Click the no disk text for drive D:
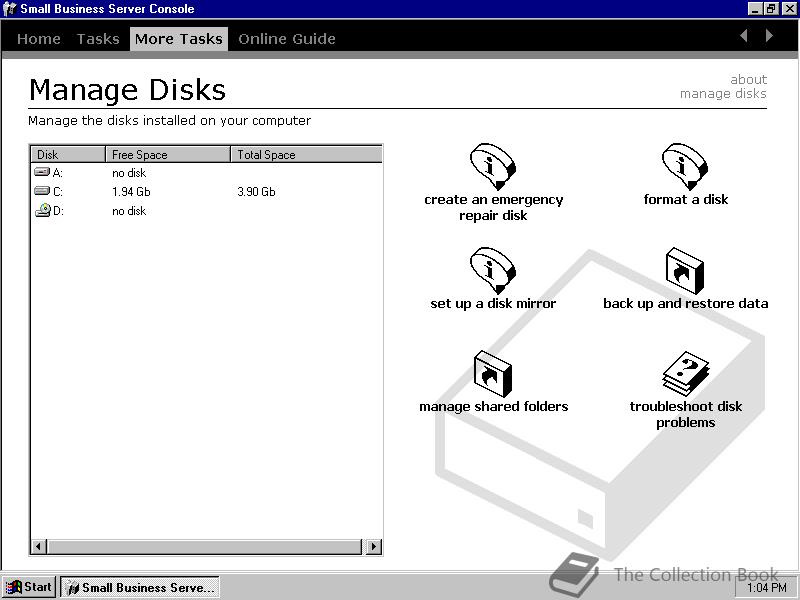 pos(129,211)
